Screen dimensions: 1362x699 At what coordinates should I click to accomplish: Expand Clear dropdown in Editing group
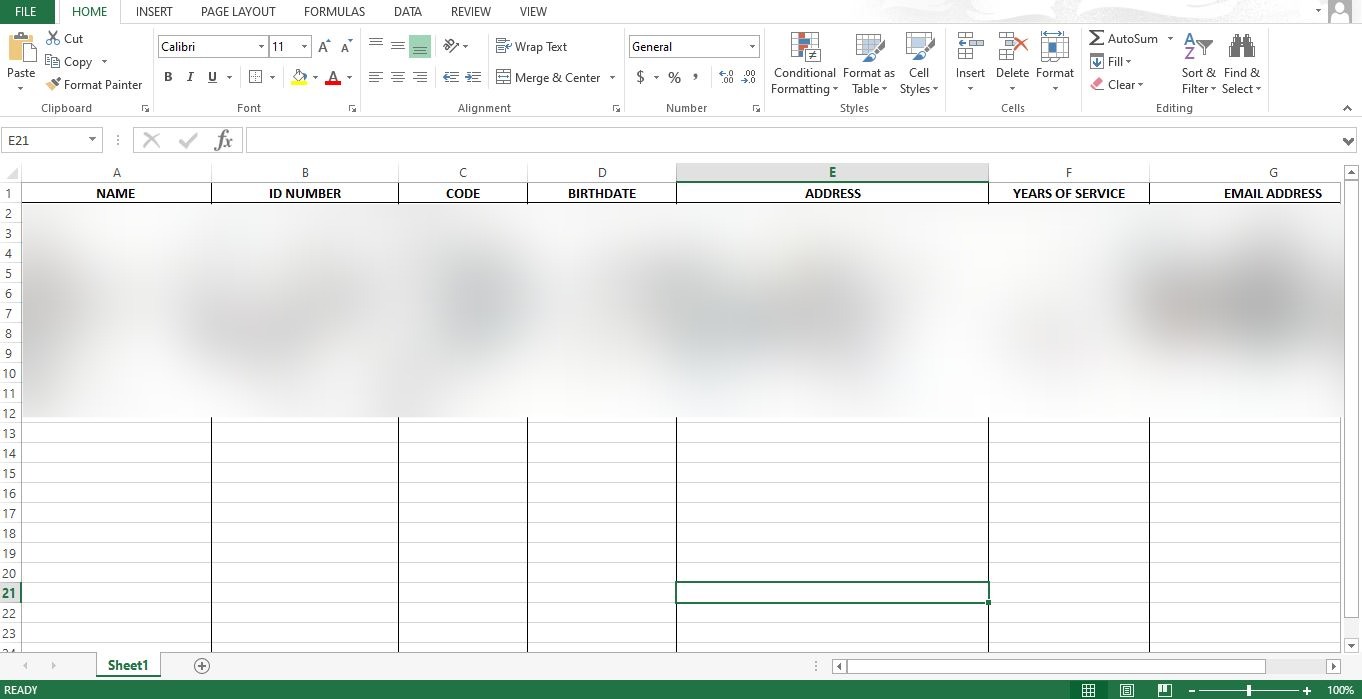(x=1140, y=85)
